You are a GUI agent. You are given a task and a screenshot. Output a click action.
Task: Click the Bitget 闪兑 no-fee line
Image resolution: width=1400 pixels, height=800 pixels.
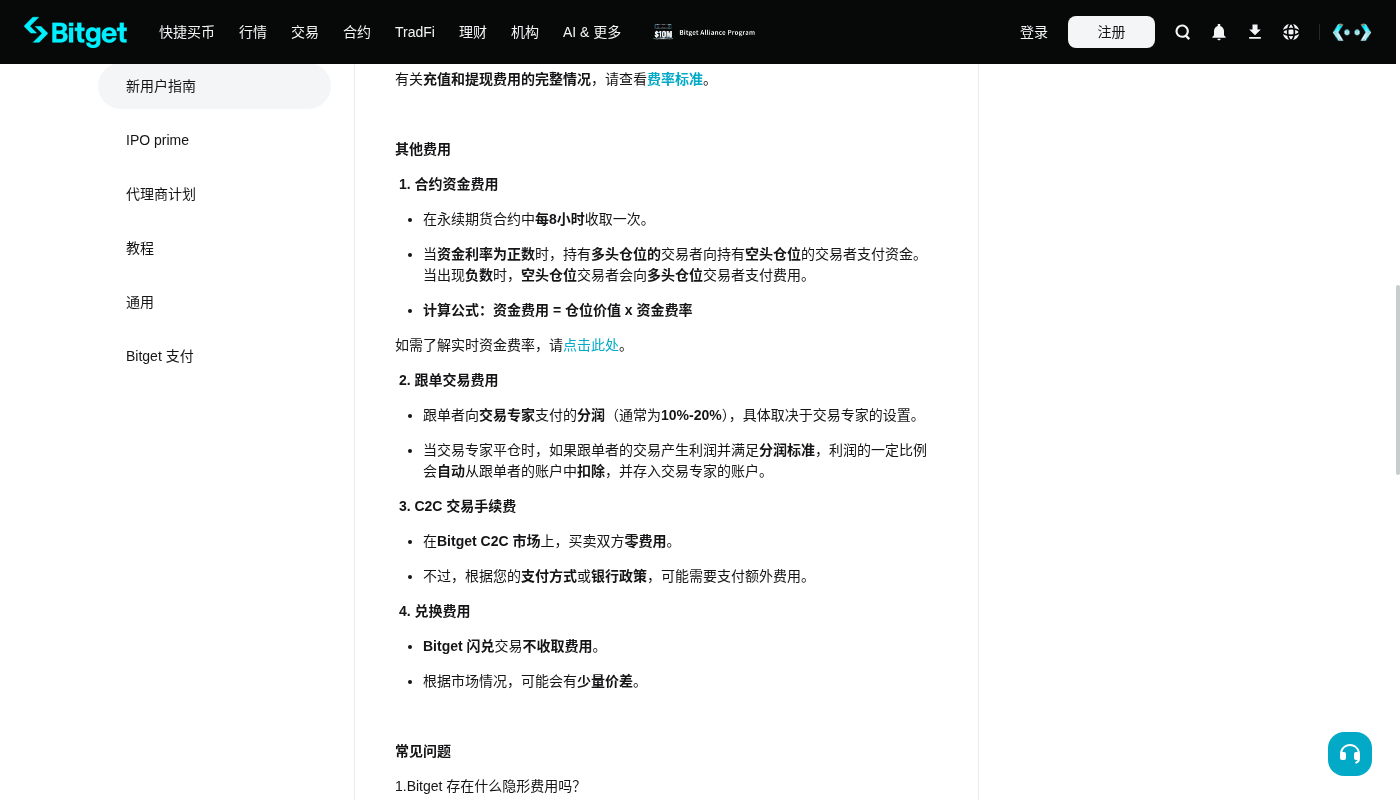click(514, 646)
